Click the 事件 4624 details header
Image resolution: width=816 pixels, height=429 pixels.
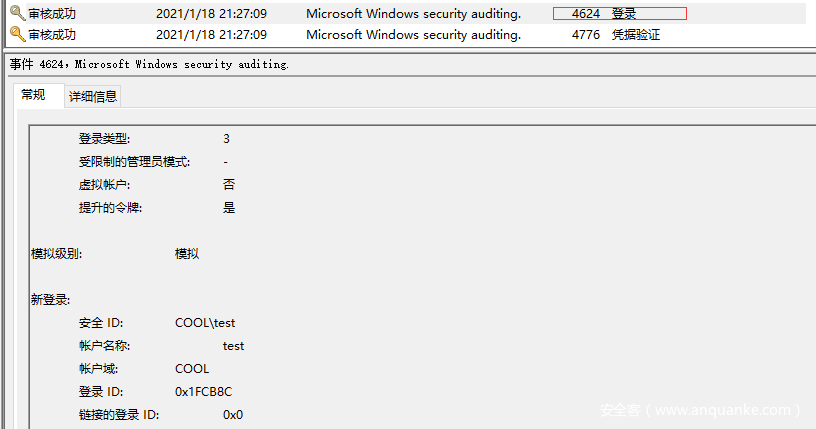pos(149,65)
